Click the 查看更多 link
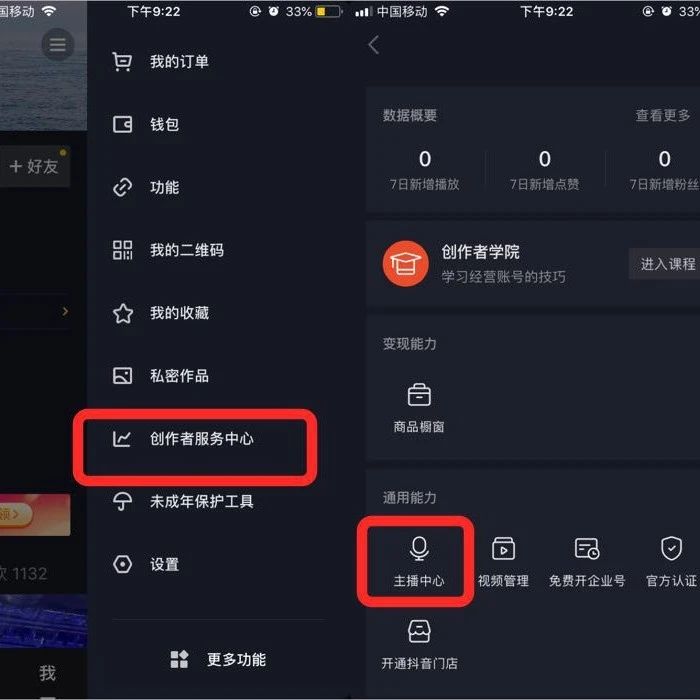Viewport: 700px width, 700px height. pyautogui.click(x=663, y=116)
